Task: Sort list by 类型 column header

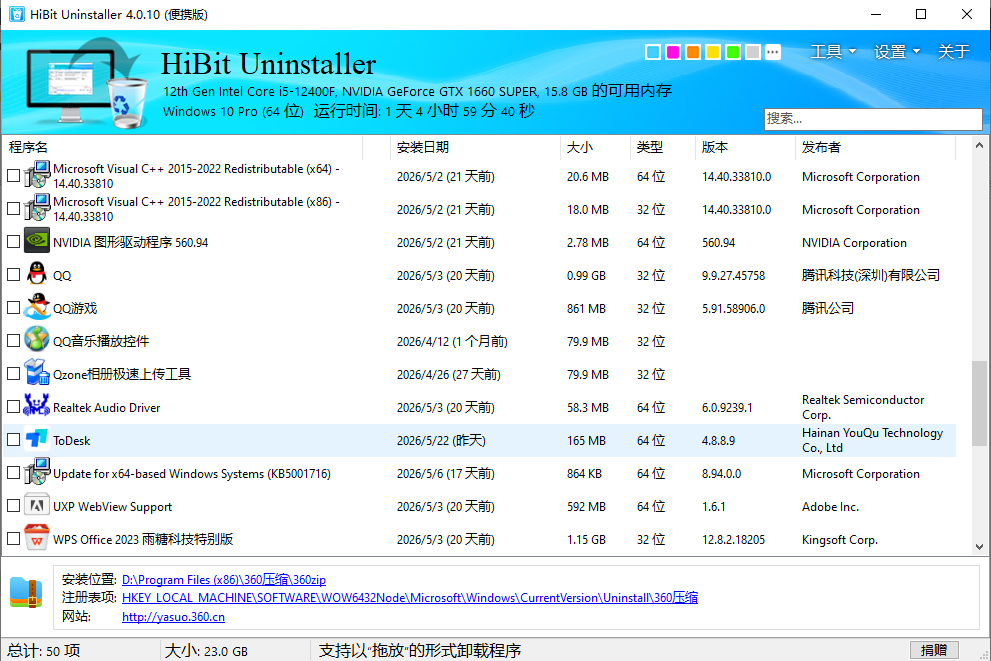Action: point(662,147)
